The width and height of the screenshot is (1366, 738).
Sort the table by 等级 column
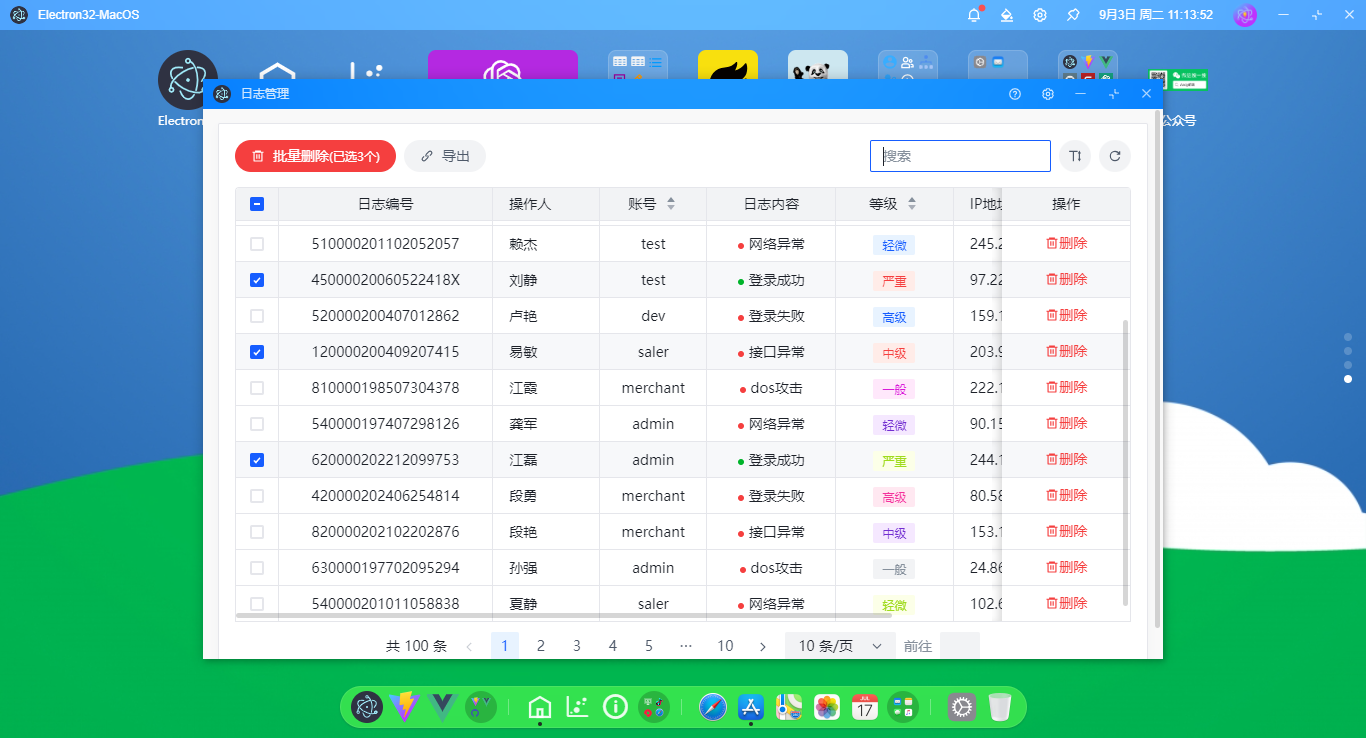click(x=912, y=204)
